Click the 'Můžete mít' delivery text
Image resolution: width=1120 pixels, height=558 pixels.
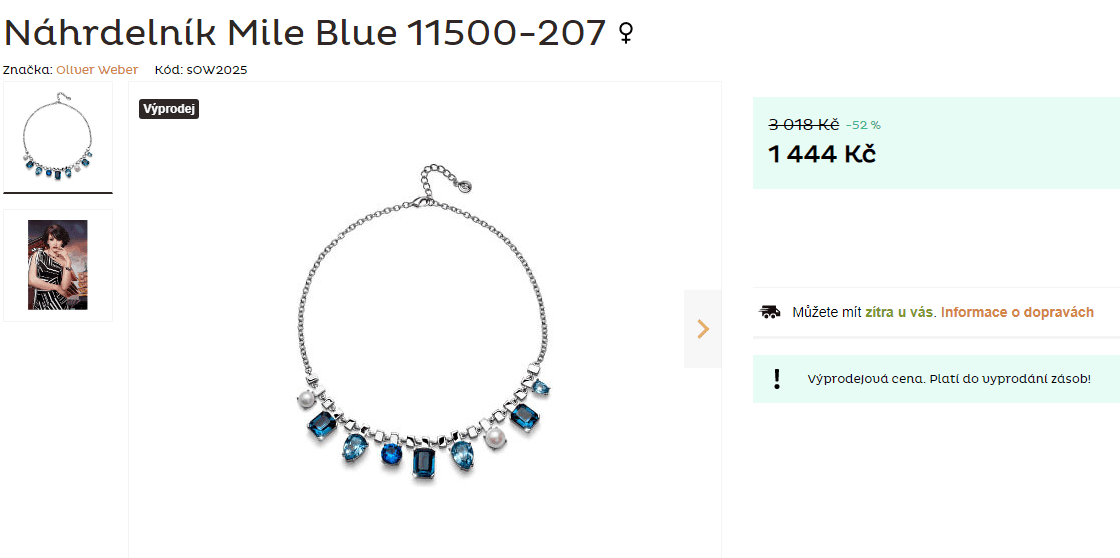point(826,312)
